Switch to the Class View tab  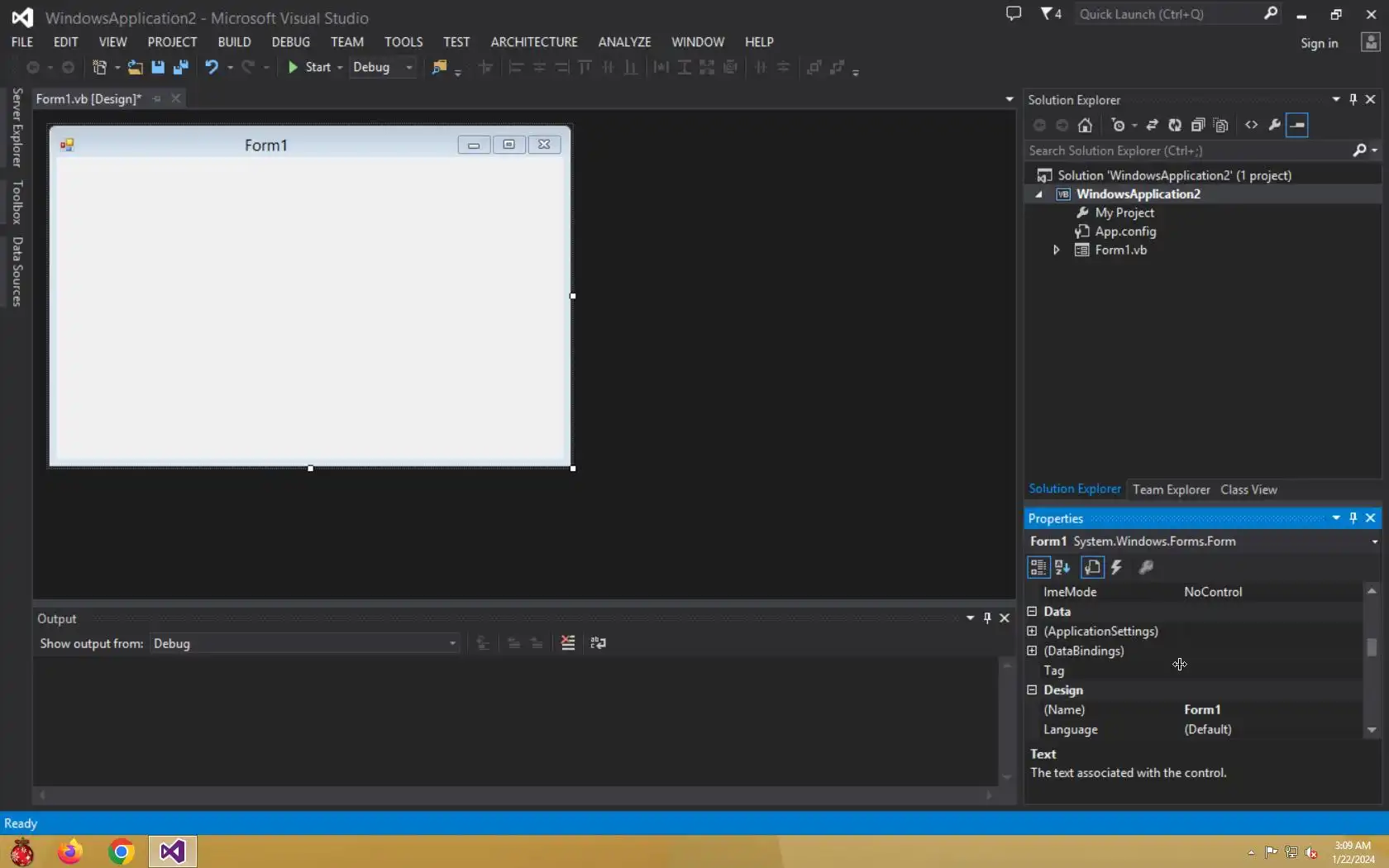point(1248,489)
